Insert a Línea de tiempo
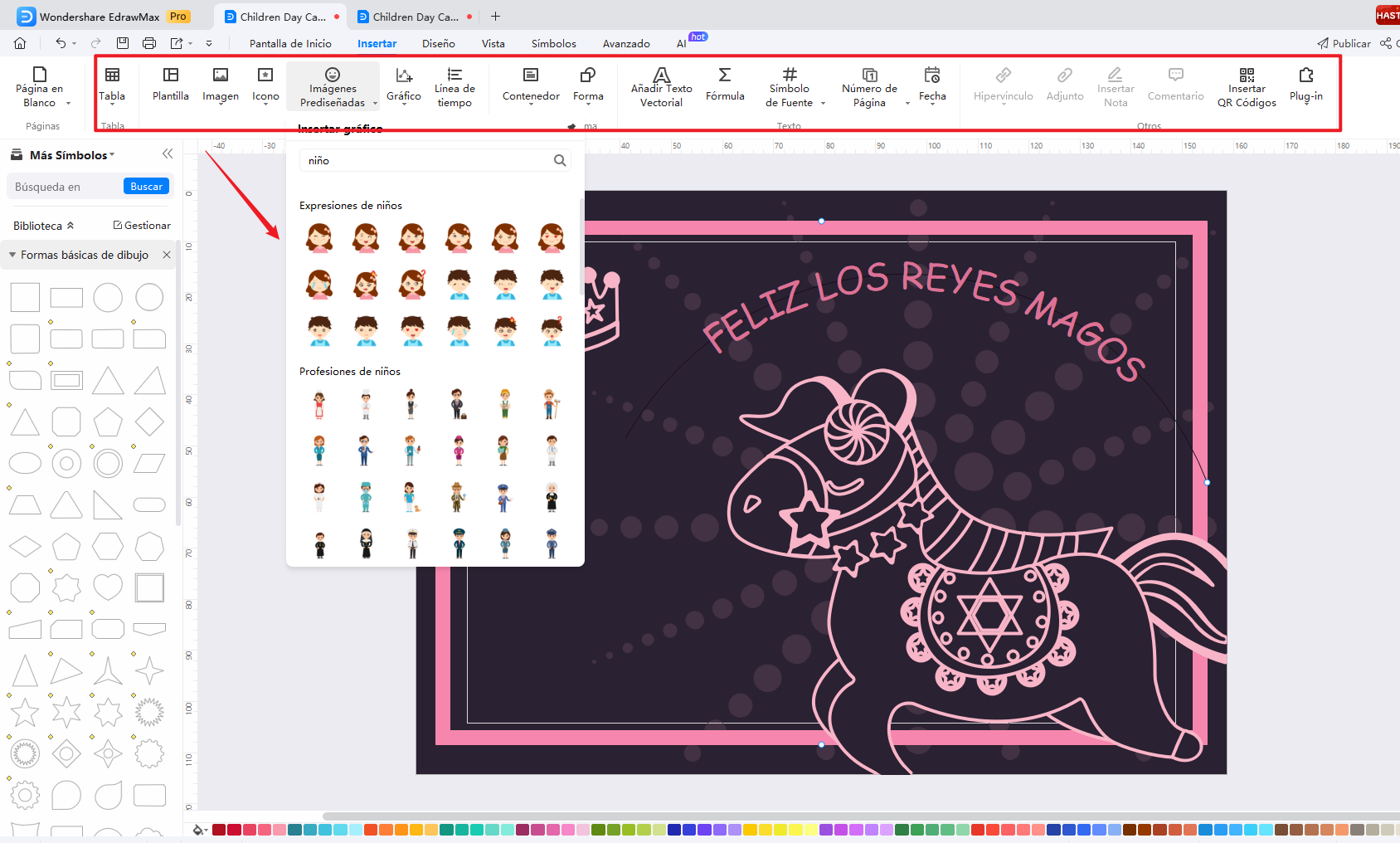This screenshot has width=1400, height=843. [x=455, y=85]
